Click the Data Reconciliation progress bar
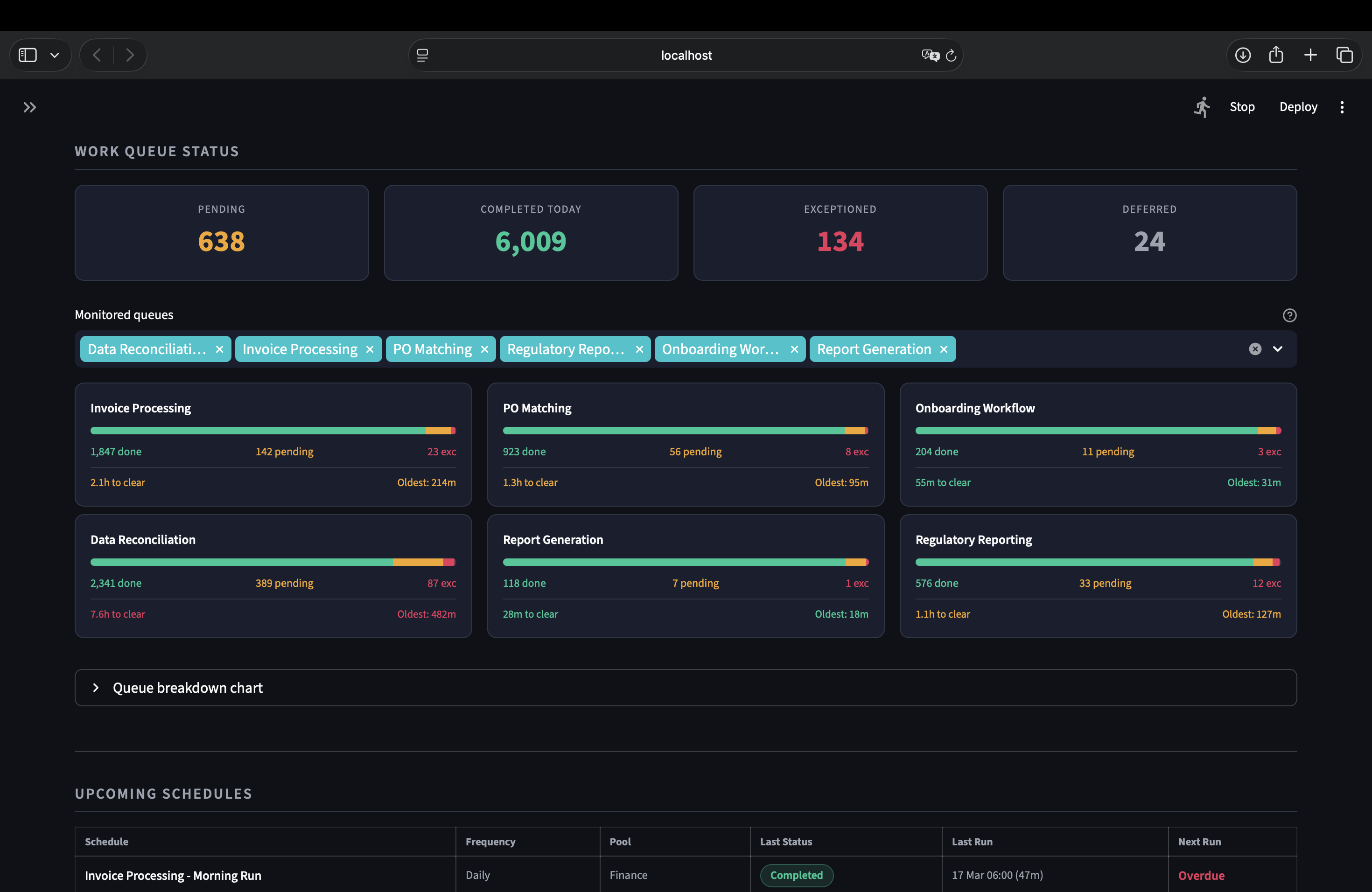 click(x=273, y=562)
